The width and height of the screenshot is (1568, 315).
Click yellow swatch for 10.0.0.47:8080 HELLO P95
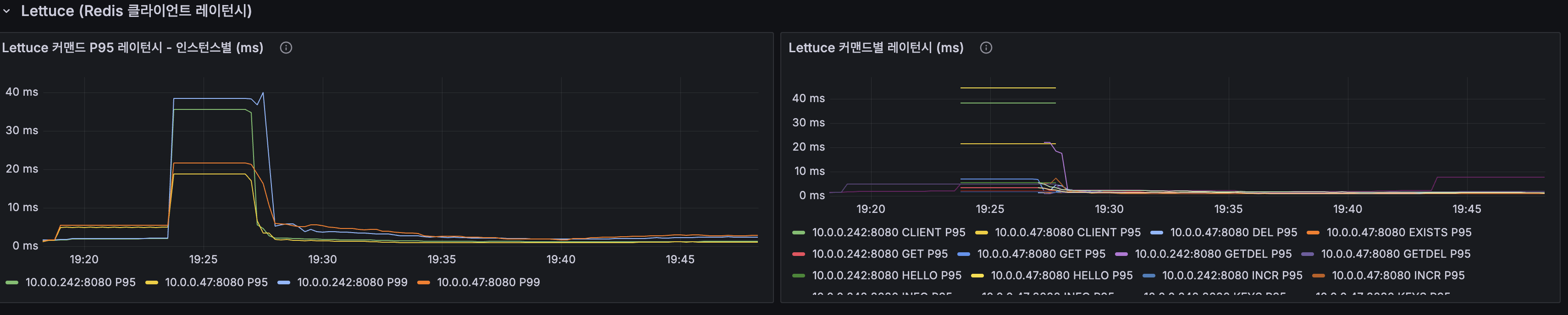coord(977,276)
